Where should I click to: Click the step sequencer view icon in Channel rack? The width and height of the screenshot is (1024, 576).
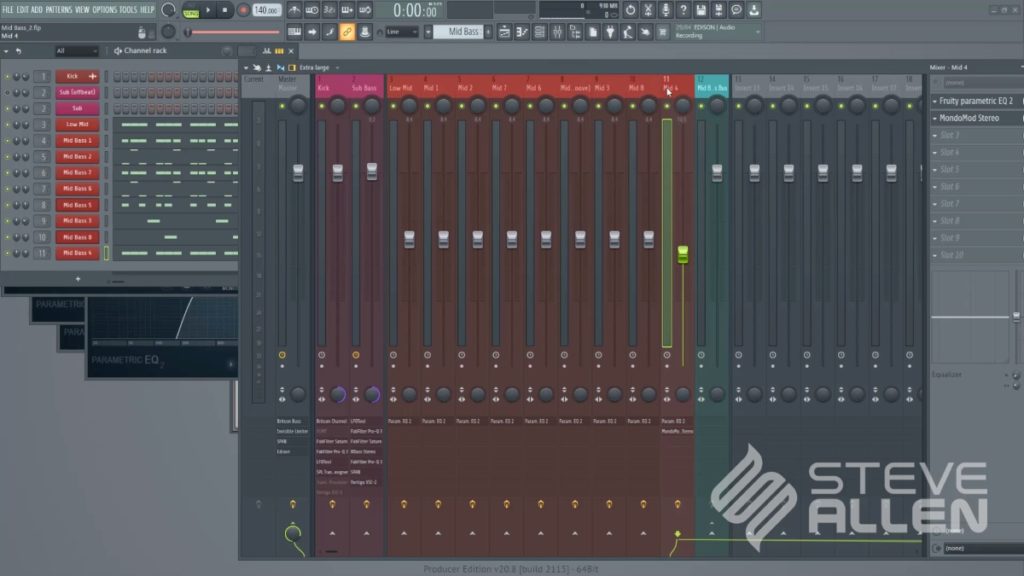280,51
